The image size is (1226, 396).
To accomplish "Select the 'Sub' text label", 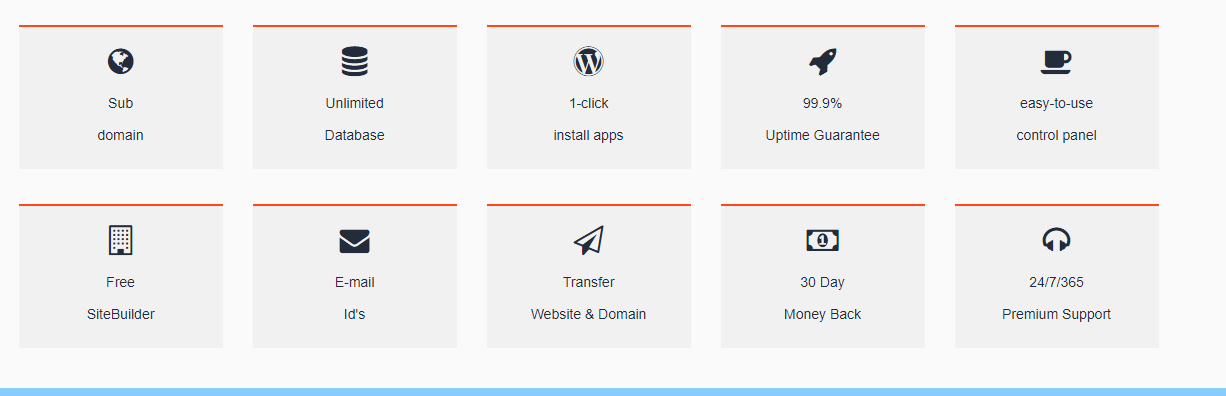I will pos(121,103).
